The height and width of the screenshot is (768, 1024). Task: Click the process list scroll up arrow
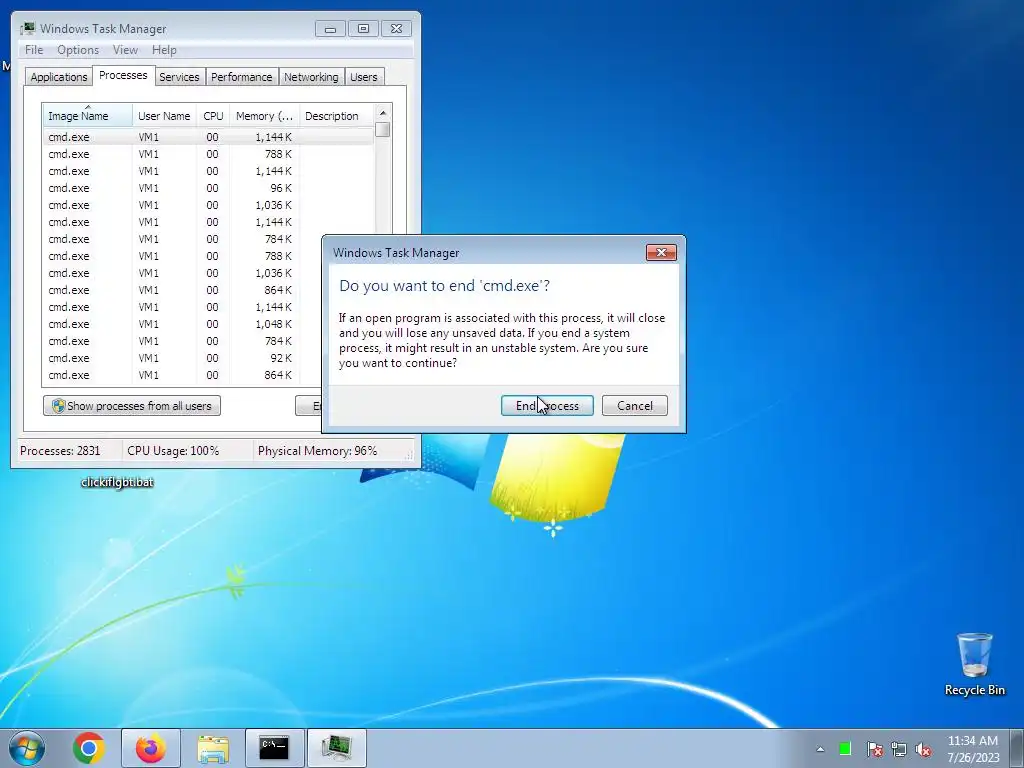click(383, 112)
